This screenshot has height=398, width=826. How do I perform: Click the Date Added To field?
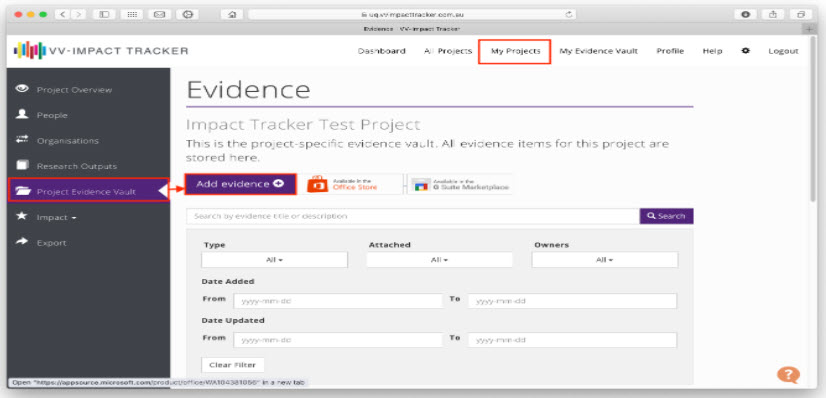(573, 301)
